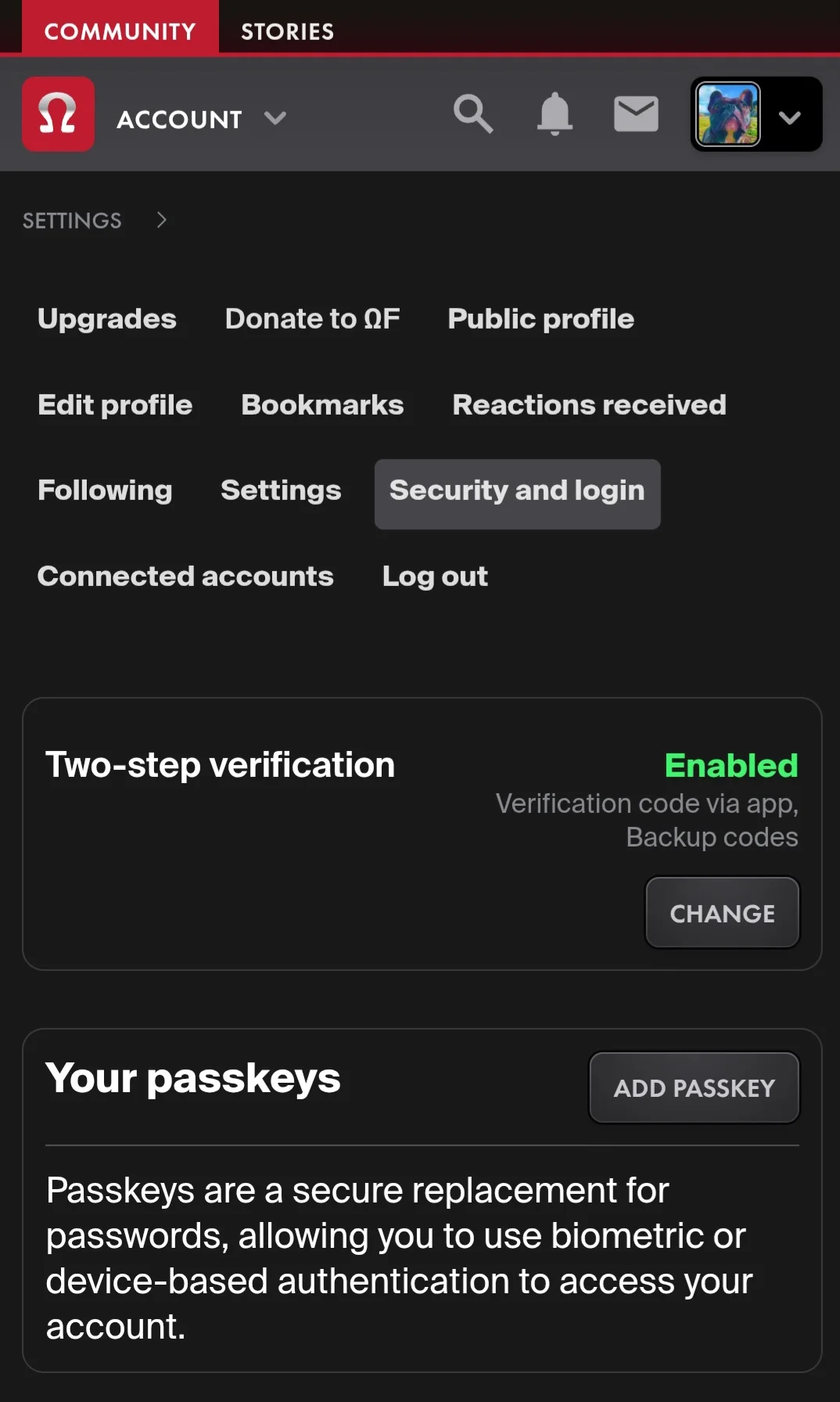Switch to the Stories tab
The height and width of the screenshot is (1402, 840).
pyautogui.click(x=287, y=31)
